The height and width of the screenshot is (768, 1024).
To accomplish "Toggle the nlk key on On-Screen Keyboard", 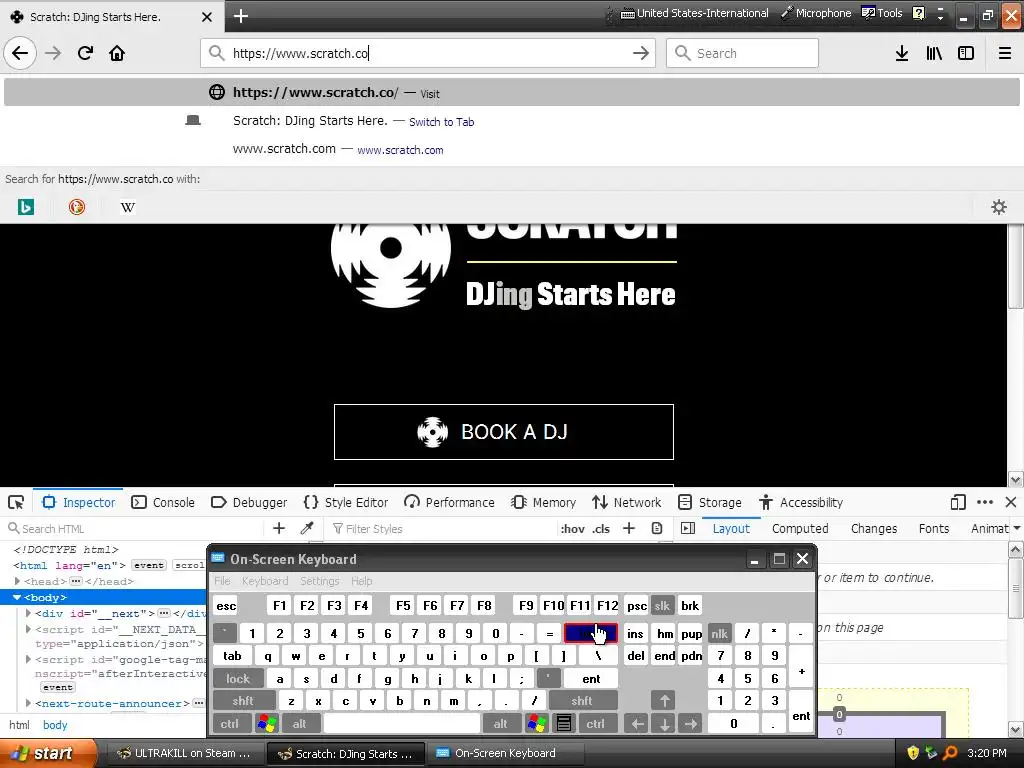I will (x=720, y=633).
